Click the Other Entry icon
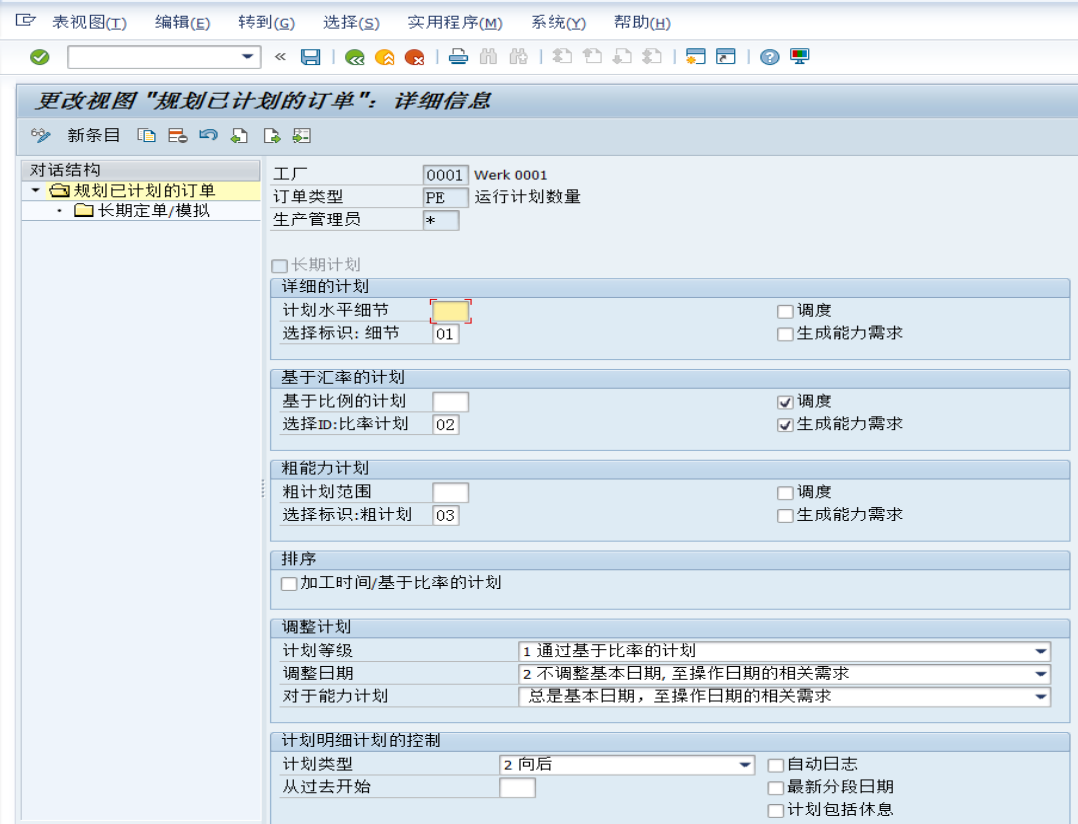The width and height of the screenshot is (1078, 824). (x=302, y=135)
